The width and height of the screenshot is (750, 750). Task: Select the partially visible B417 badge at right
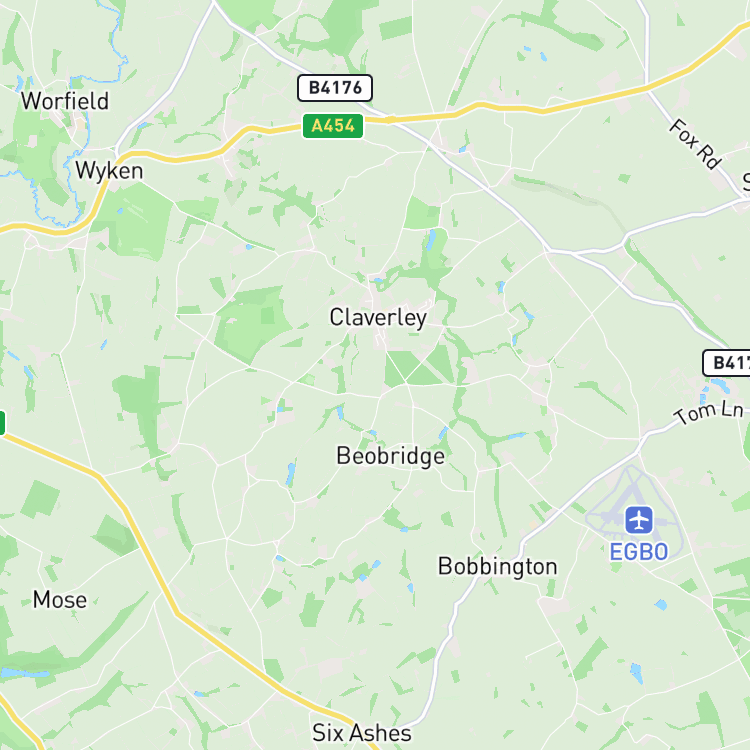[727, 363]
